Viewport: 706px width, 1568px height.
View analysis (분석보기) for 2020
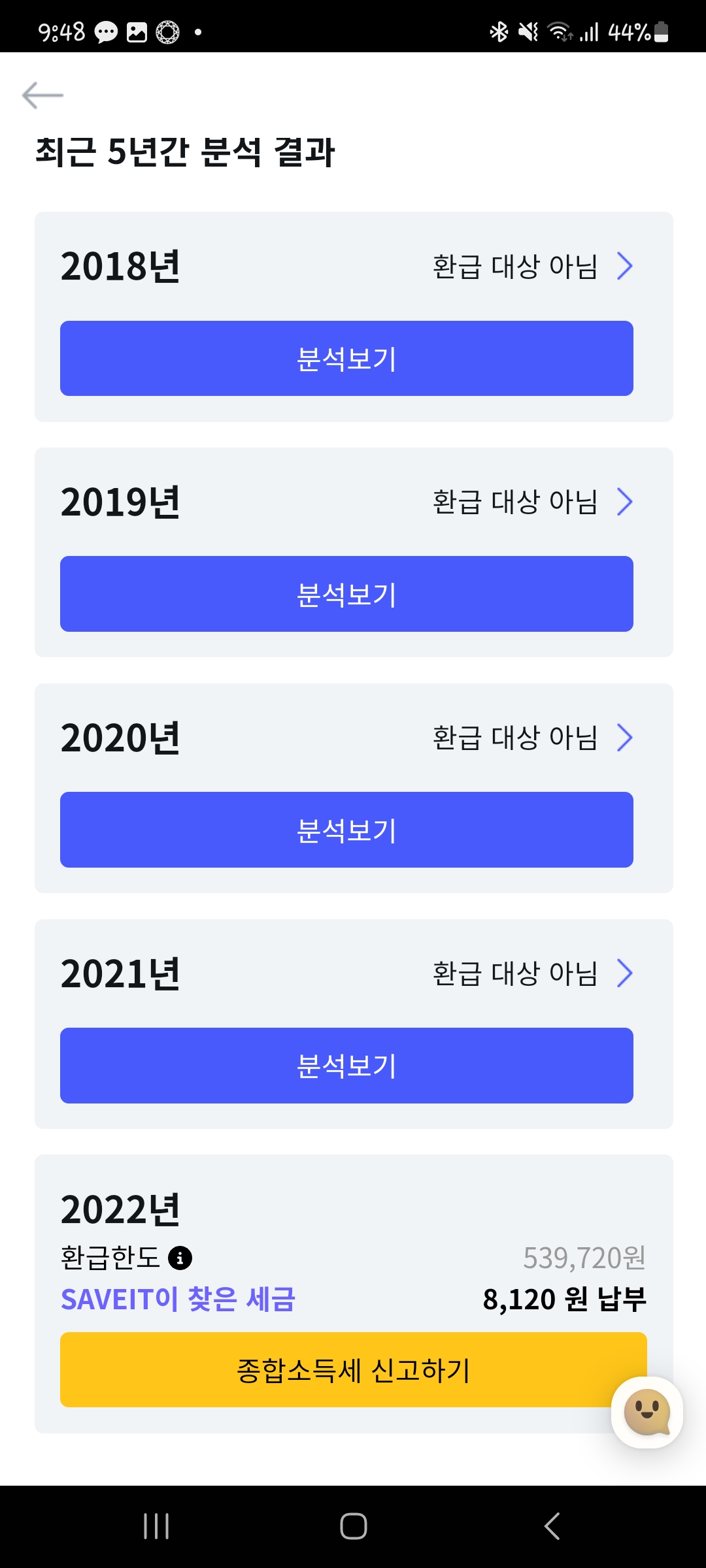pyautogui.click(x=346, y=830)
